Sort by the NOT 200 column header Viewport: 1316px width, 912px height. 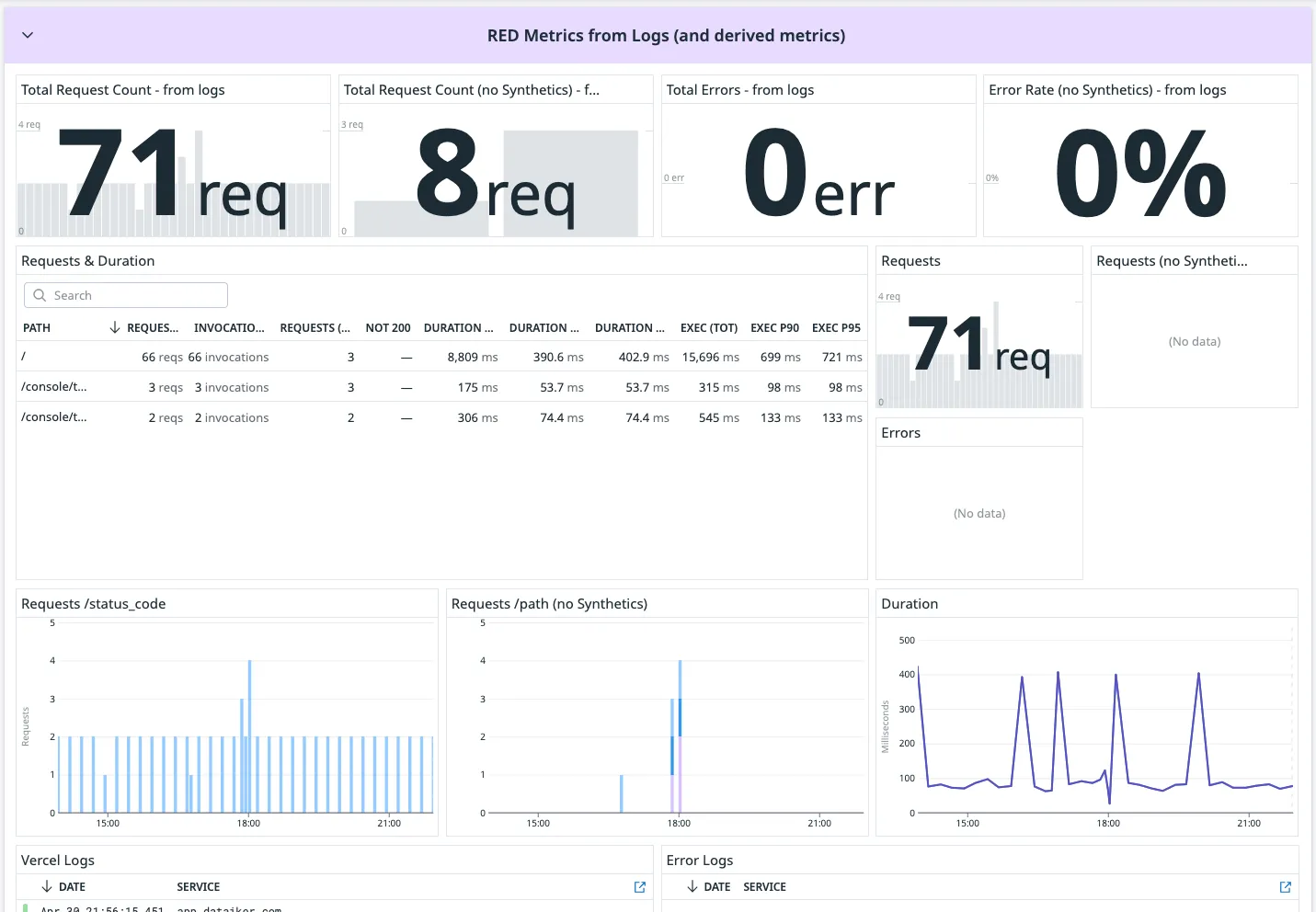(387, 328)
